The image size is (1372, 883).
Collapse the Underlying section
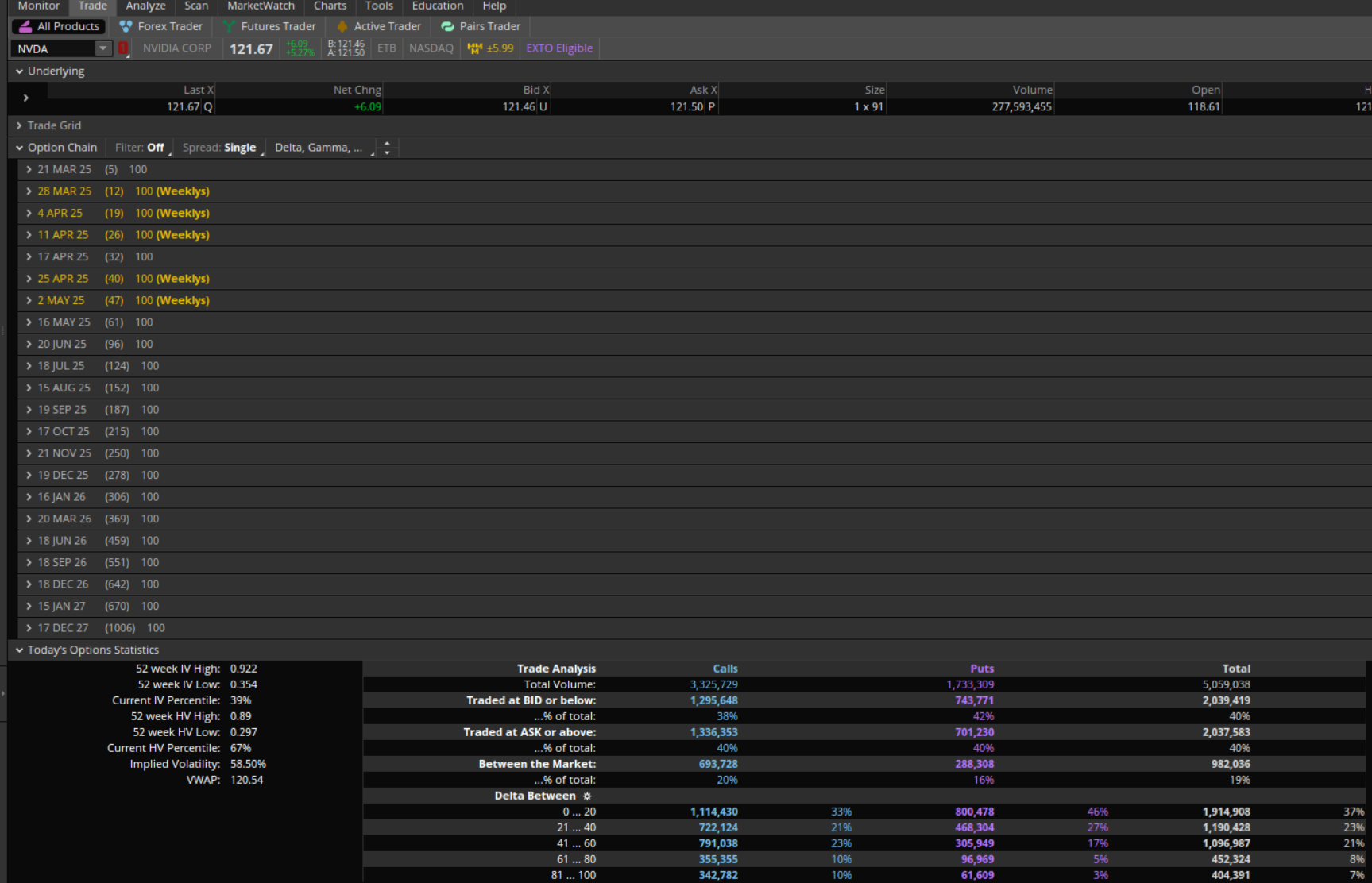coord(19,71)
